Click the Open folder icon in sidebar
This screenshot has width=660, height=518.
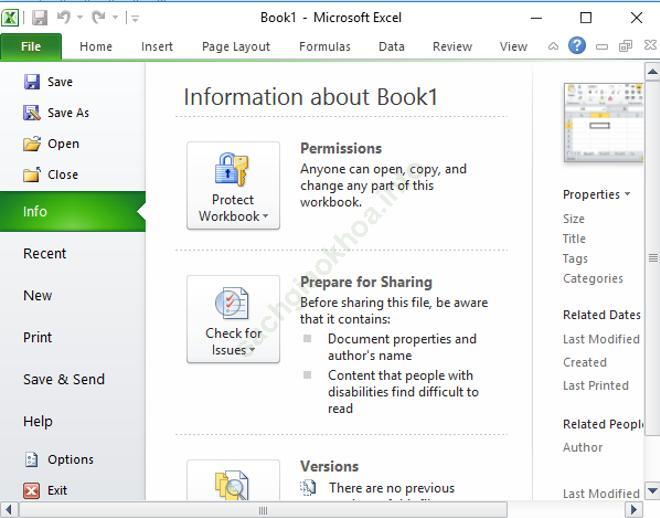point(32,144)
